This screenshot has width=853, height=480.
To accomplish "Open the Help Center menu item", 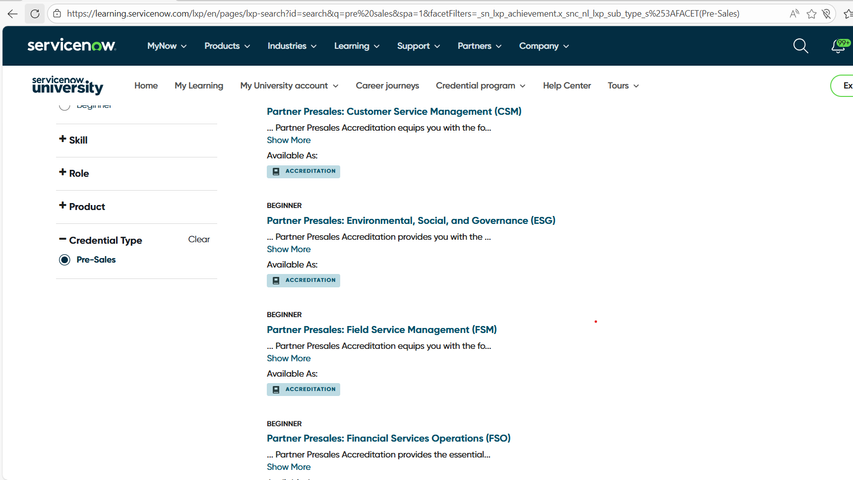I will click(567, 86).
